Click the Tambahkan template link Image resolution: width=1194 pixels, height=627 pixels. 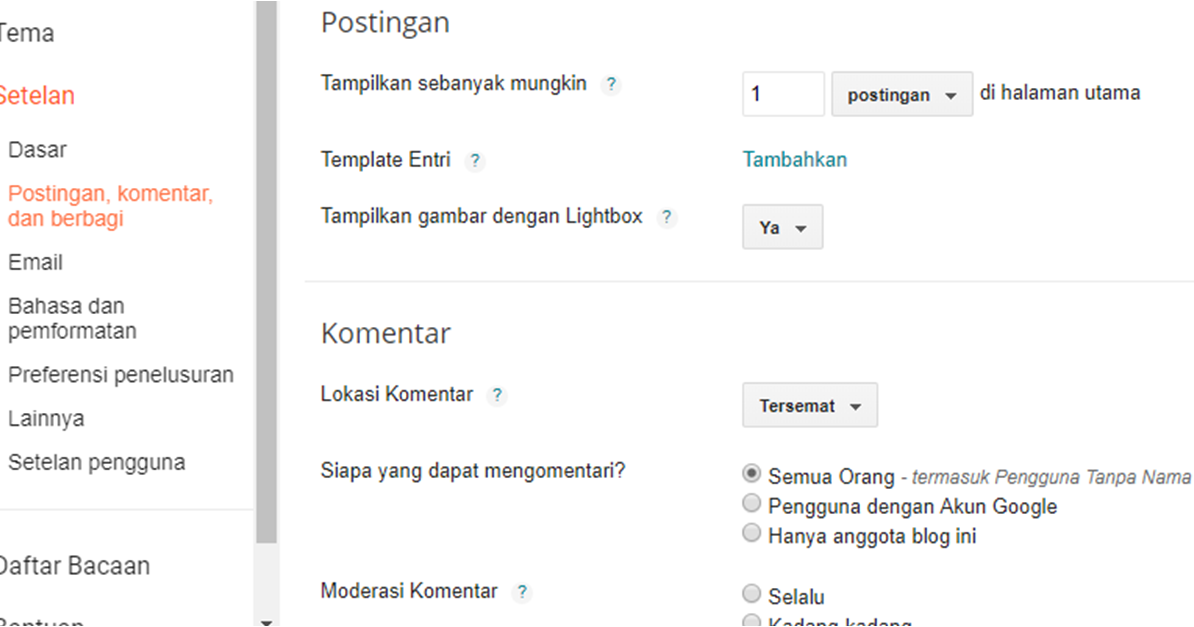(794, 160)
